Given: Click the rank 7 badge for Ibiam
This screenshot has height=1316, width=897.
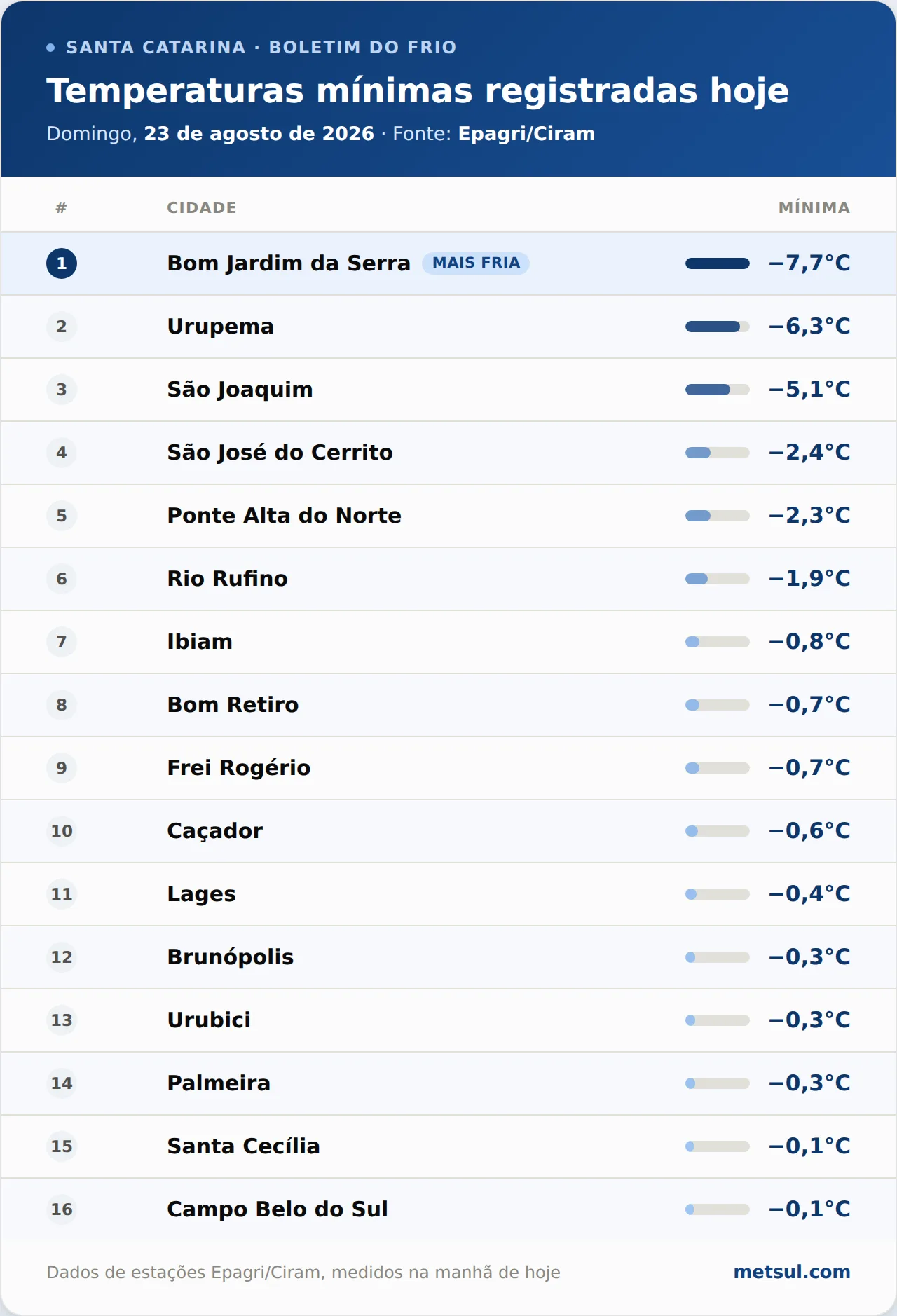Looking at the screenshot, I should click(62, 642).
